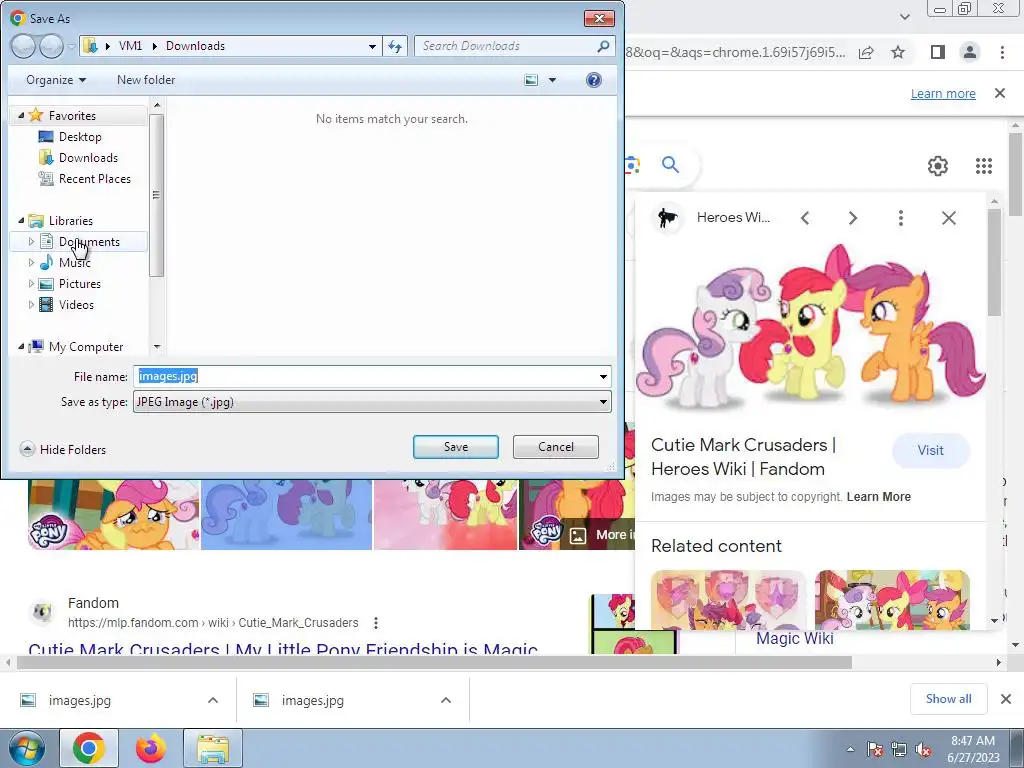Screen dimensions: 1024x768
Task: Open Google quick settings gear
Action: pyautogui.click(x=938, y=166)
